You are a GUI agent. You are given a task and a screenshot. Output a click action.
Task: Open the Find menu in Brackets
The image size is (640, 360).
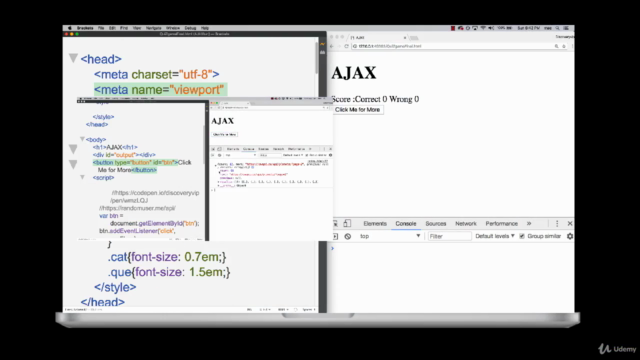pyautogui.click(x=124, y=28)
